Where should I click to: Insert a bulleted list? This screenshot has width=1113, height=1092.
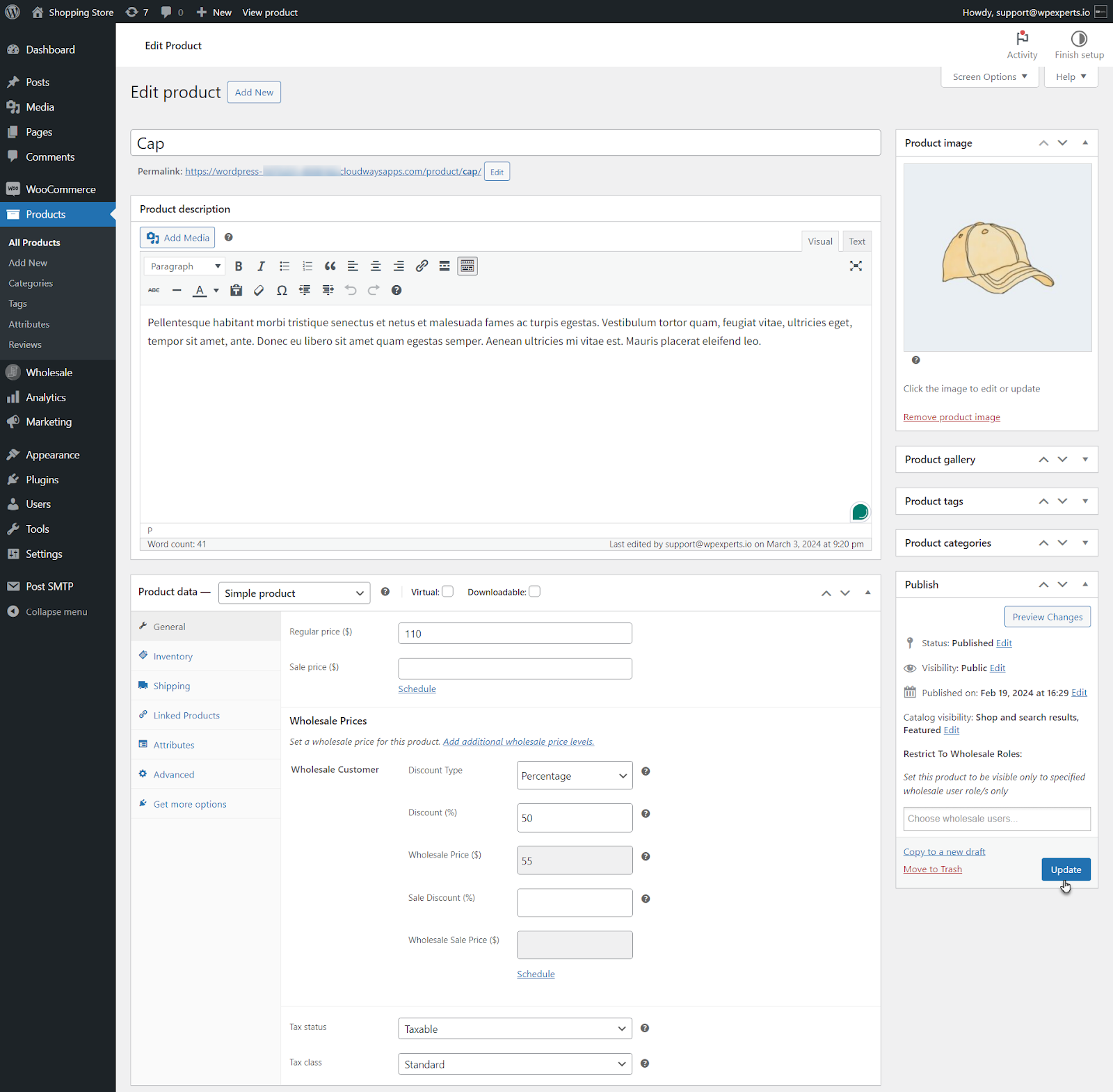point(285,266)
